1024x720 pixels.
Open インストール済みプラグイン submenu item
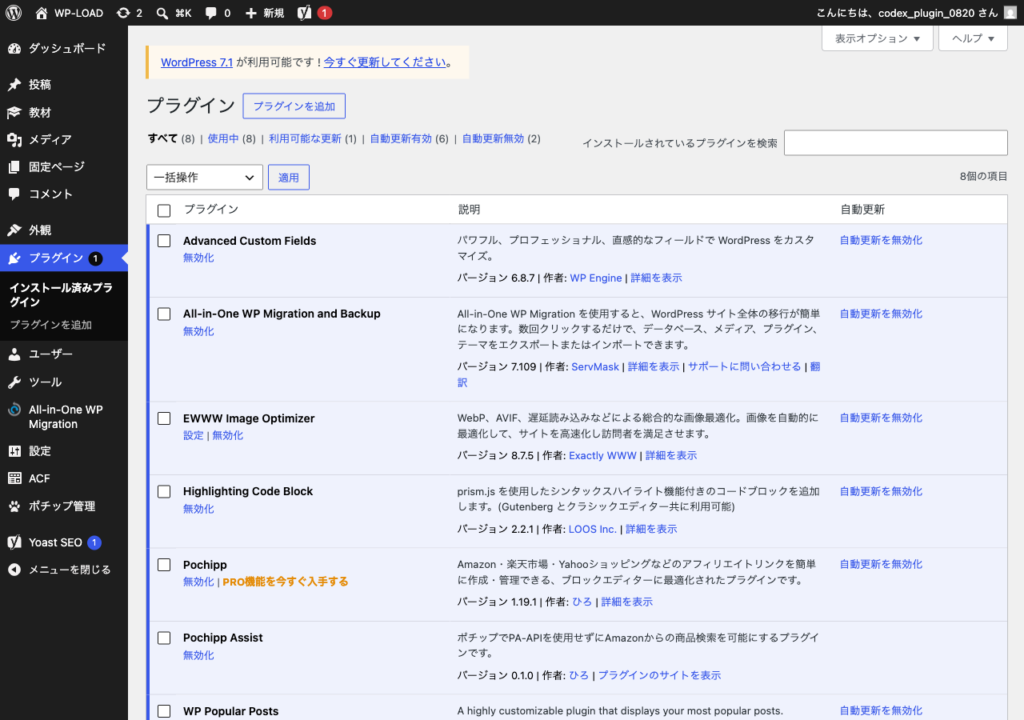click(61, 295)
